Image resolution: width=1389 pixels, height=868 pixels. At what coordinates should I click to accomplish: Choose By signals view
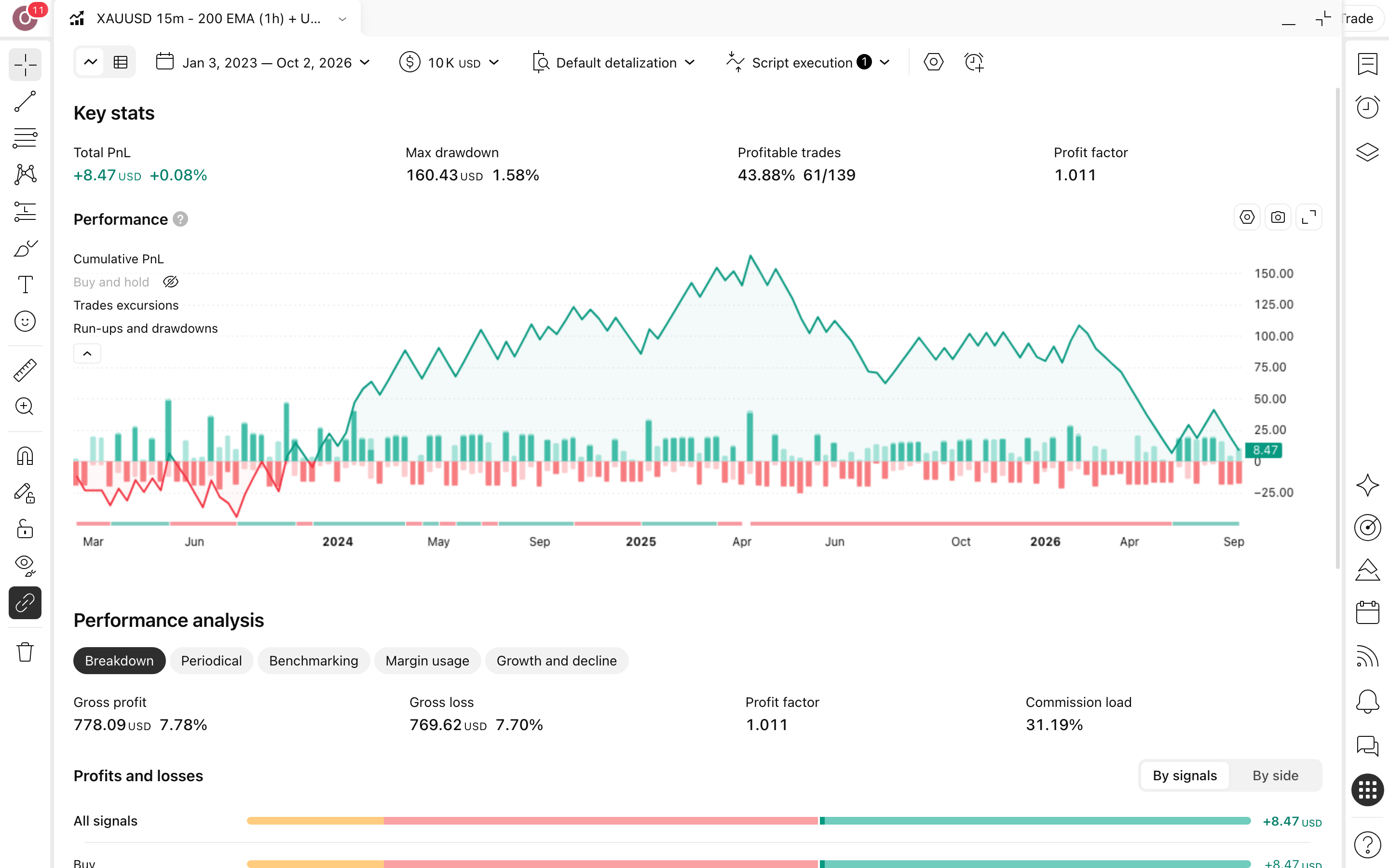click(x=1185, y=775)
